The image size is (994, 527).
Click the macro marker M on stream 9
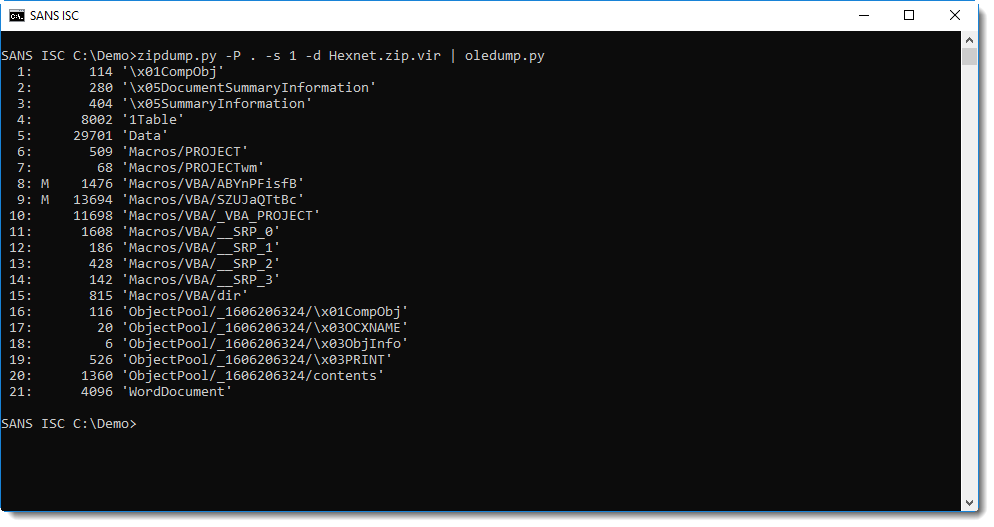tap(45, 200)
